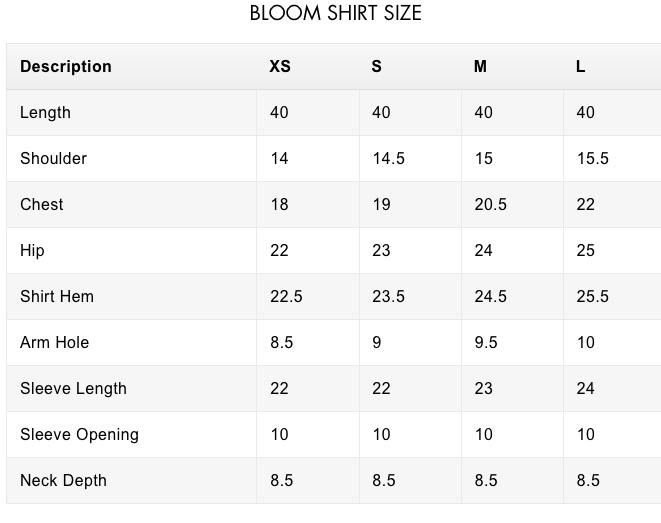
Task: Select the Shirt Hem value 22.5 for XS
Action: tap(286, 297)
